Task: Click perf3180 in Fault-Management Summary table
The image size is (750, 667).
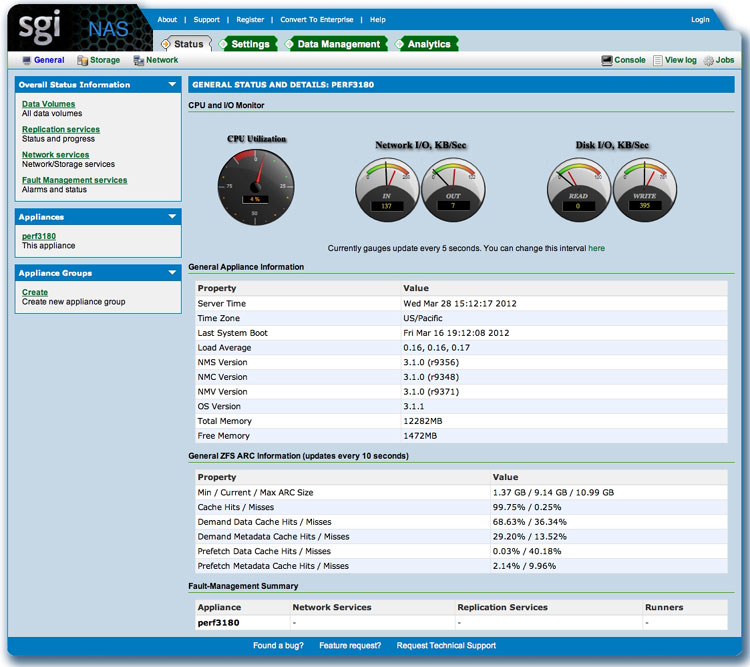Action: pyautogui.click(x=218, y=623)
